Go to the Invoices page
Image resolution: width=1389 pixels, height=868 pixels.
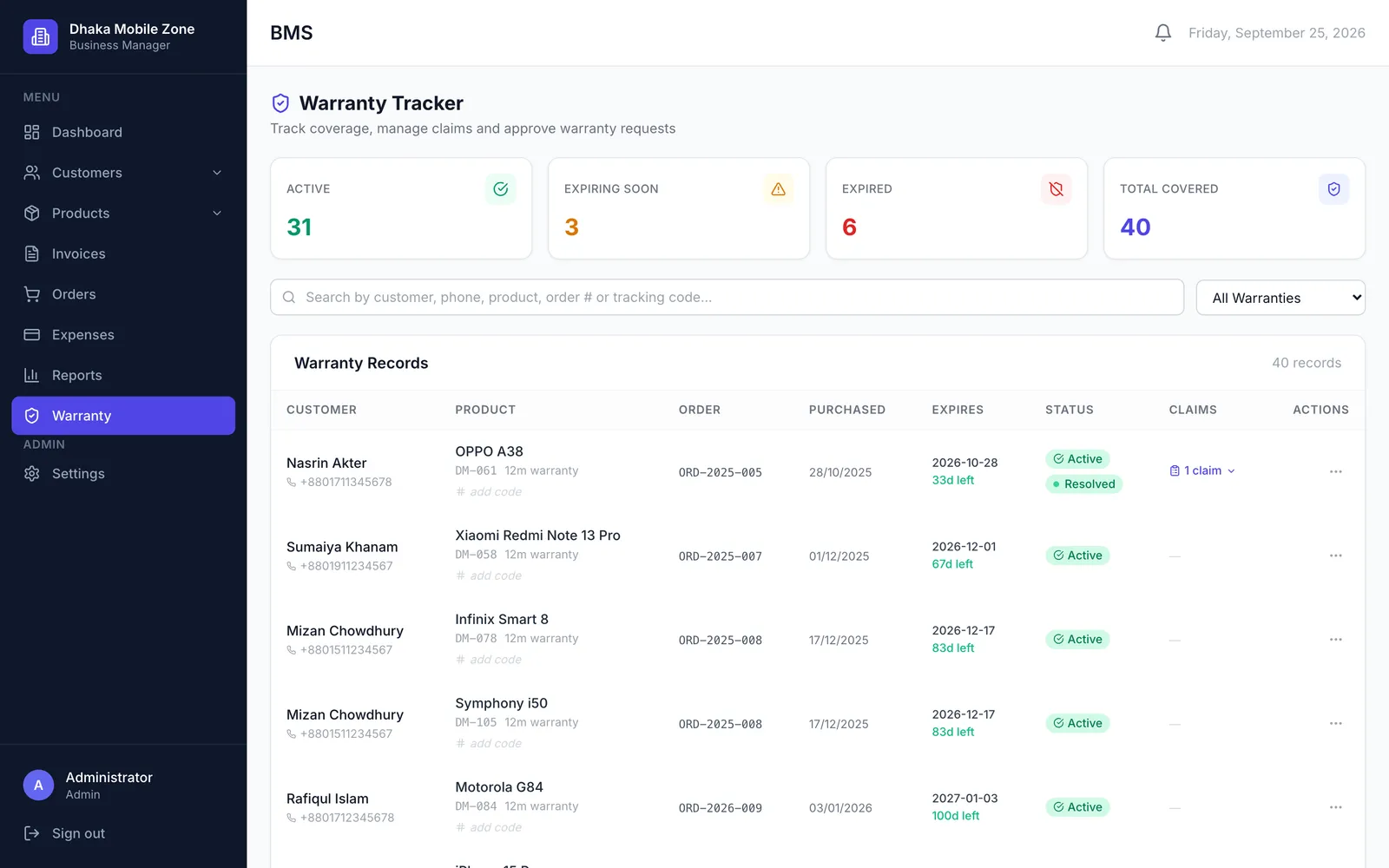click(x=123, y=253)
